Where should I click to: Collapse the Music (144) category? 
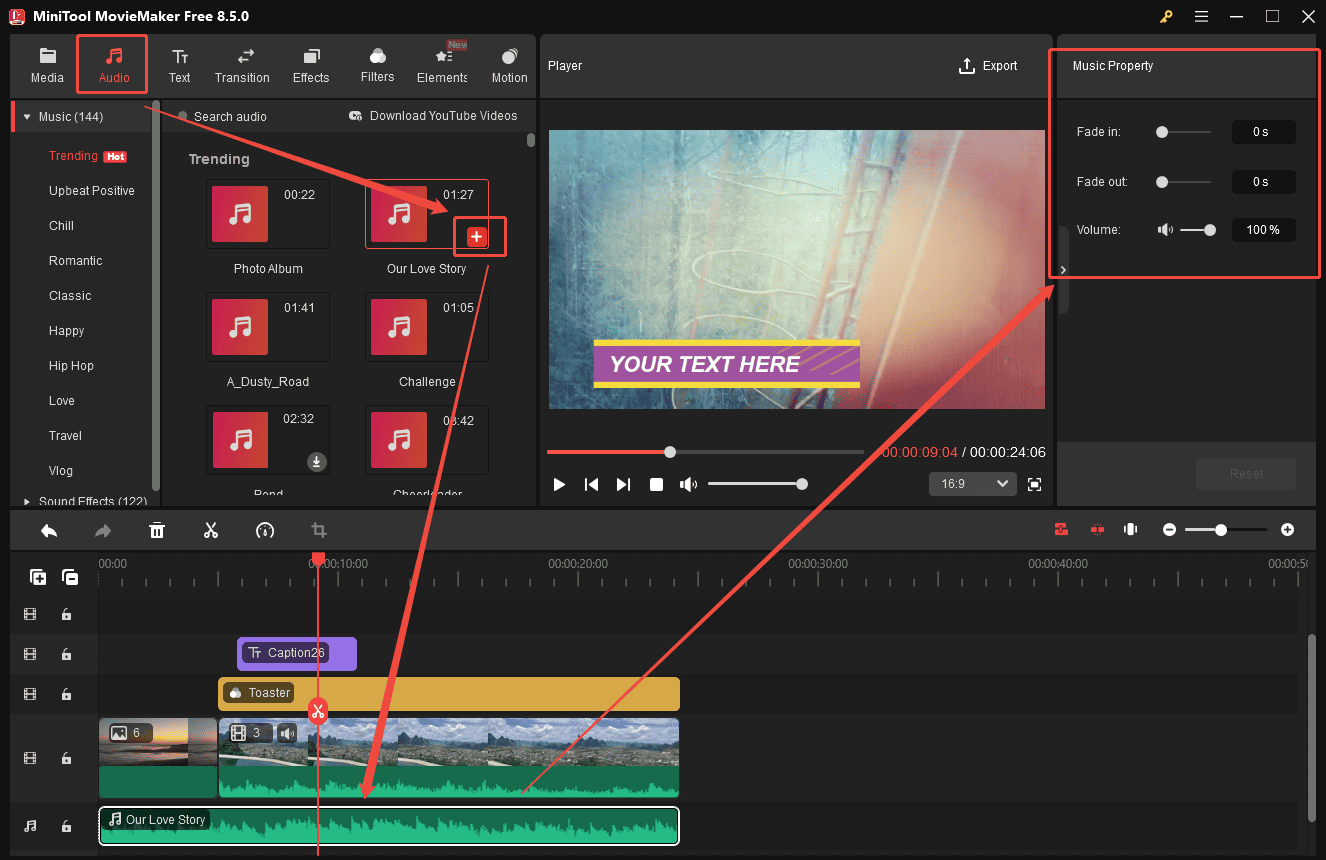coord(27,116)
